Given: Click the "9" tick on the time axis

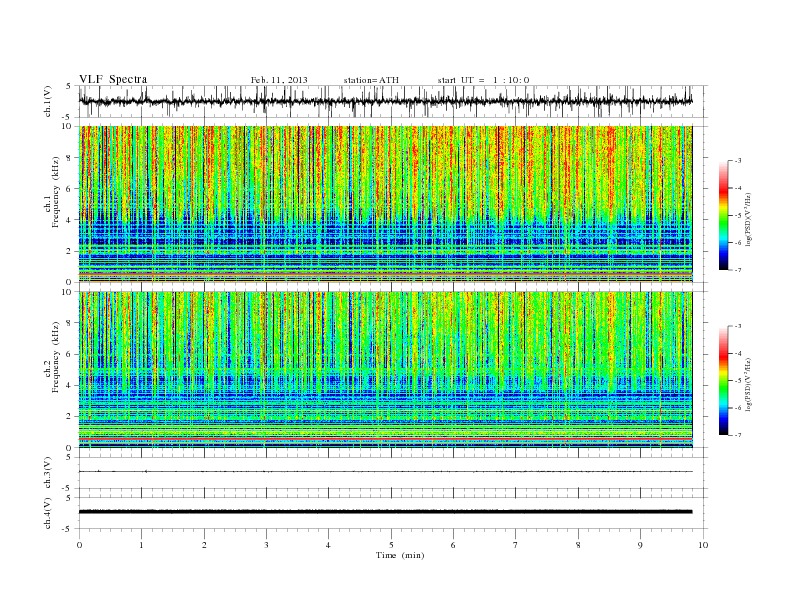Looking at the screenshot, I should pyautogui.click(x=640, y=545).
